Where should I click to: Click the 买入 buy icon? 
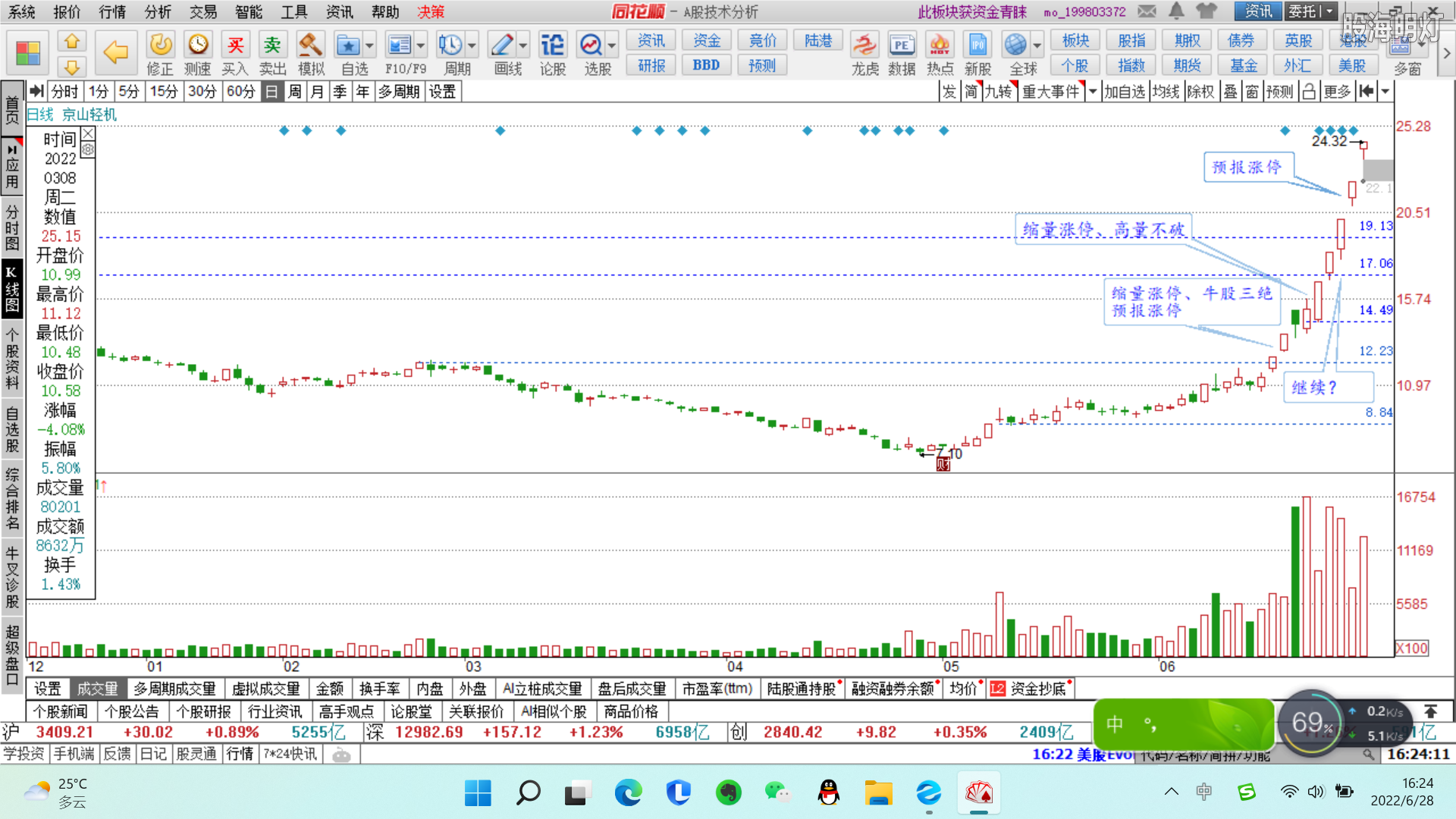(235, 53)
